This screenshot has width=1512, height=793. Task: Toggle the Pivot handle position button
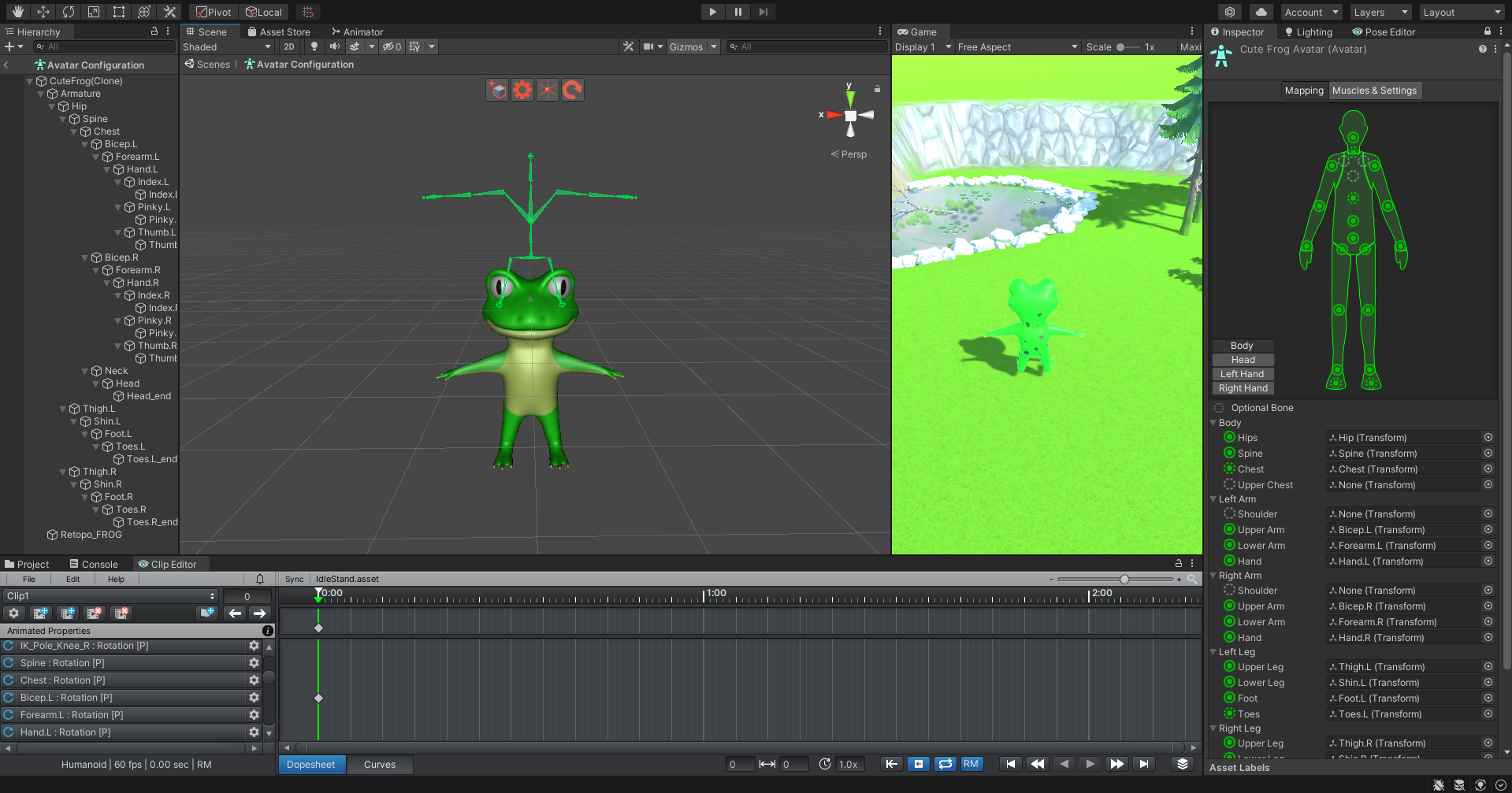[214, 12]
